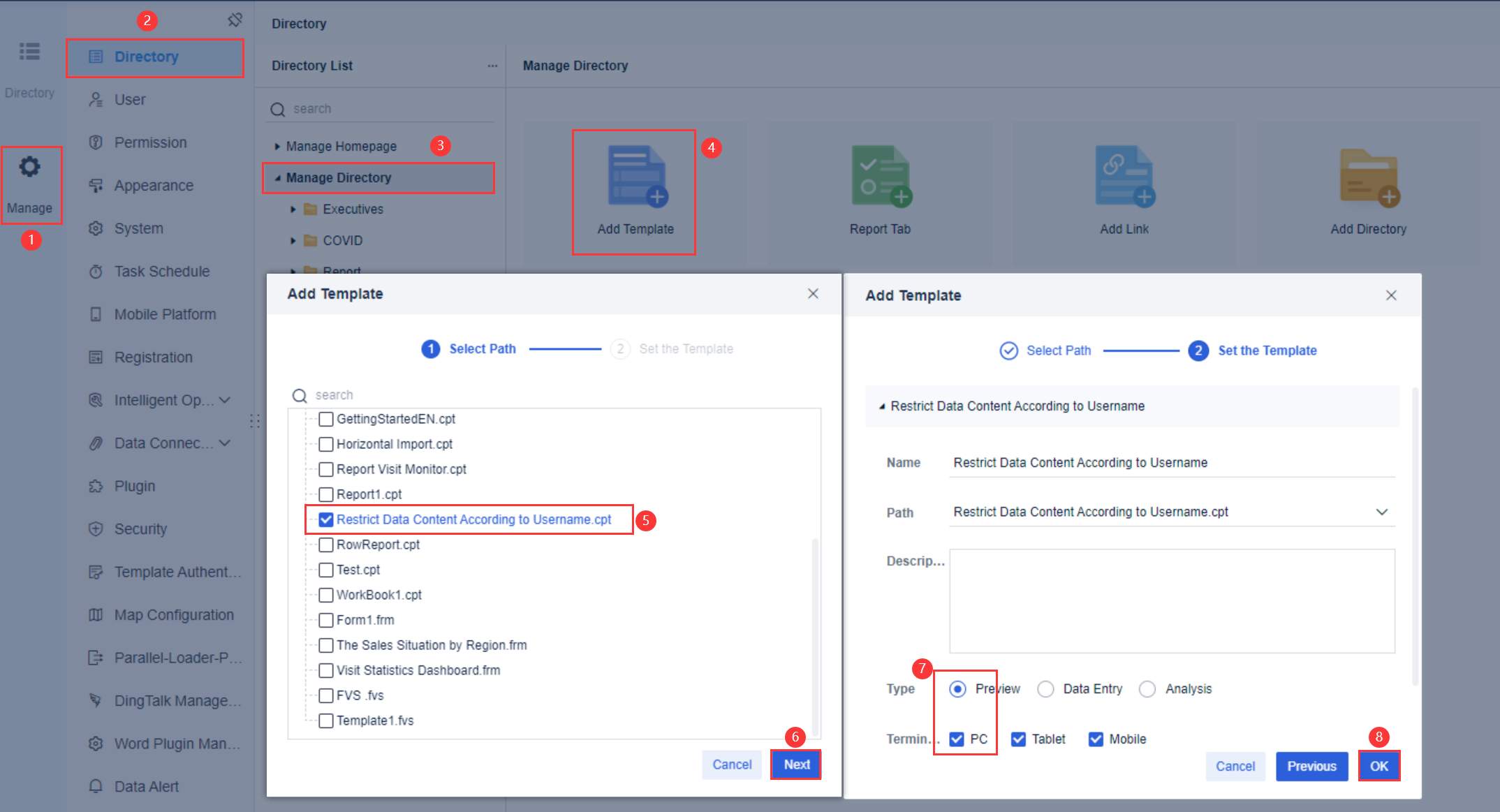The height and width of the screenshot is (812, 1500).
Task: Click the Directory list icon in left rail
Action: coord(29,52)
